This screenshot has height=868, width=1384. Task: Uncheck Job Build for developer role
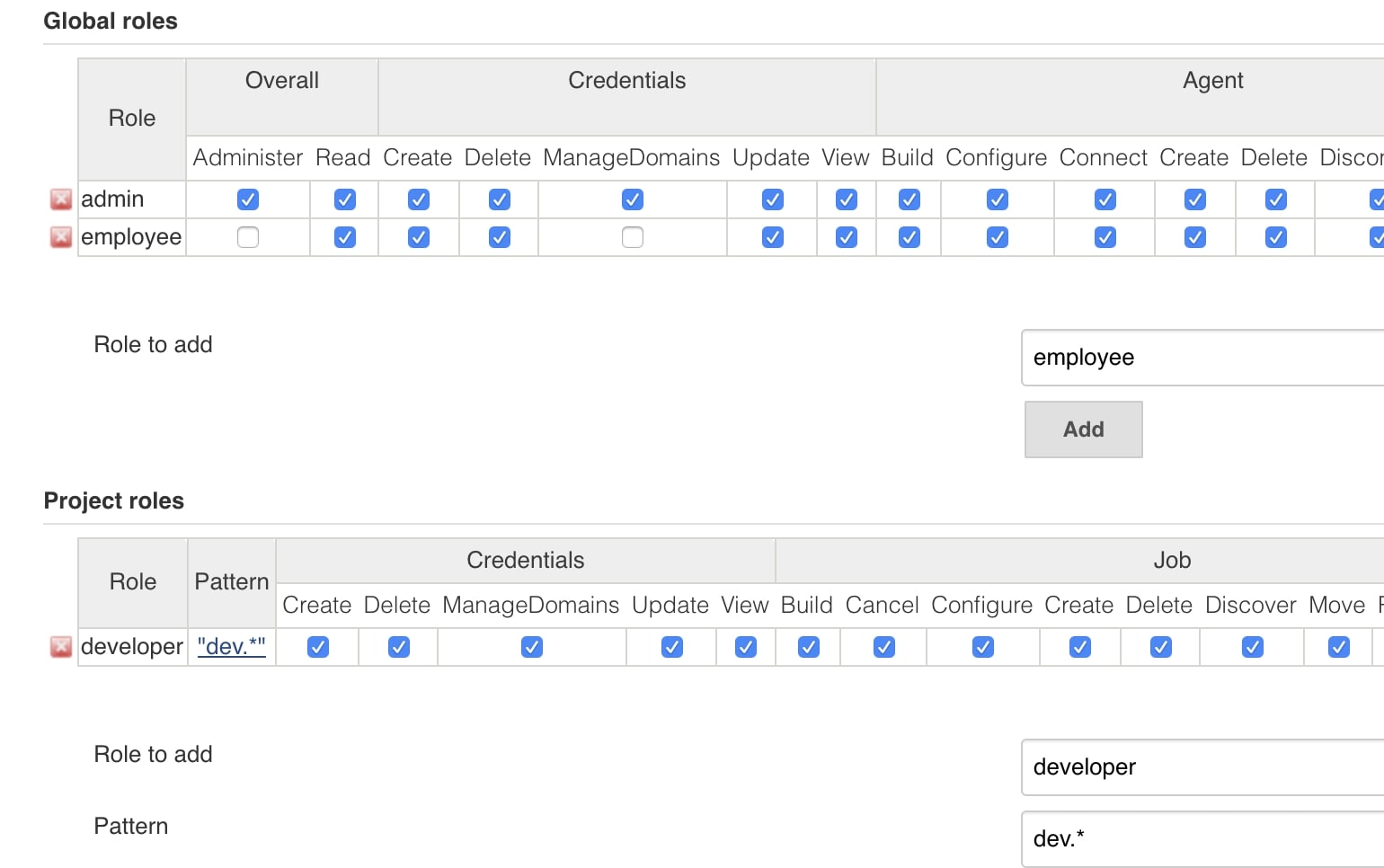click(x=809, y=647)
